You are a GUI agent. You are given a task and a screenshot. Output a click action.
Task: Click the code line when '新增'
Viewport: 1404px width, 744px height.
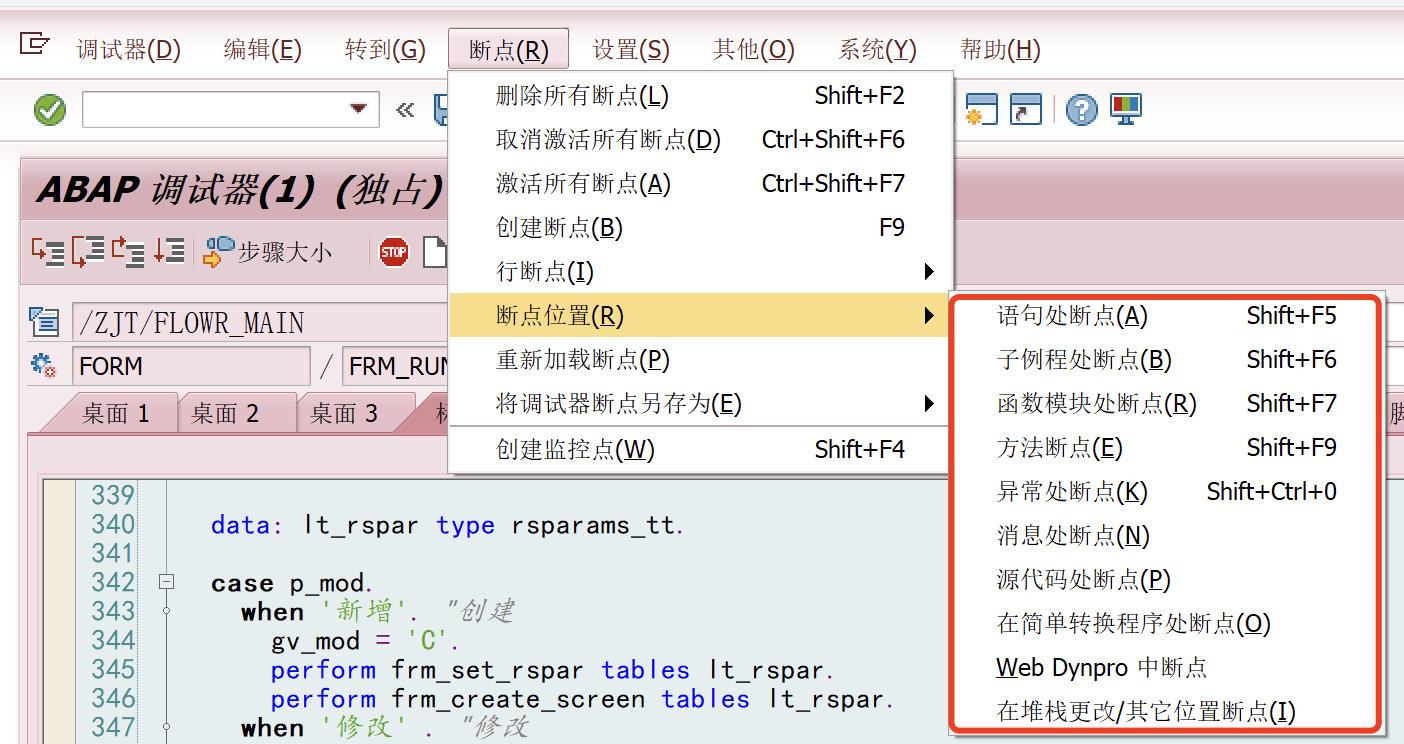[x=378, y=612]
